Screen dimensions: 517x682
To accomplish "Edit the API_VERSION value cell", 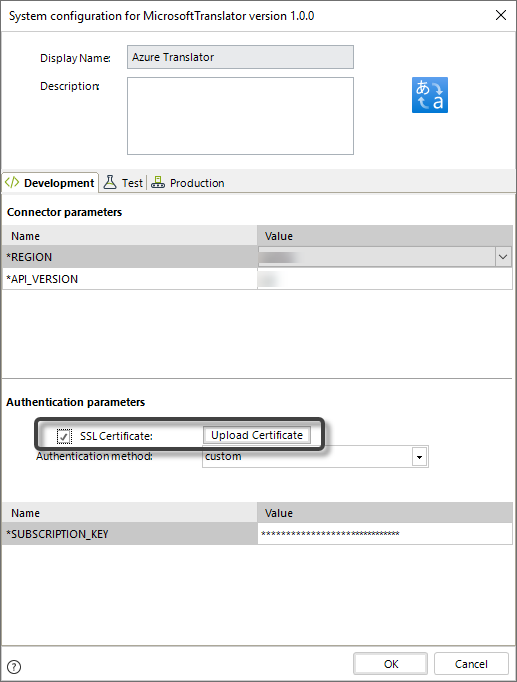I will 385,279.
